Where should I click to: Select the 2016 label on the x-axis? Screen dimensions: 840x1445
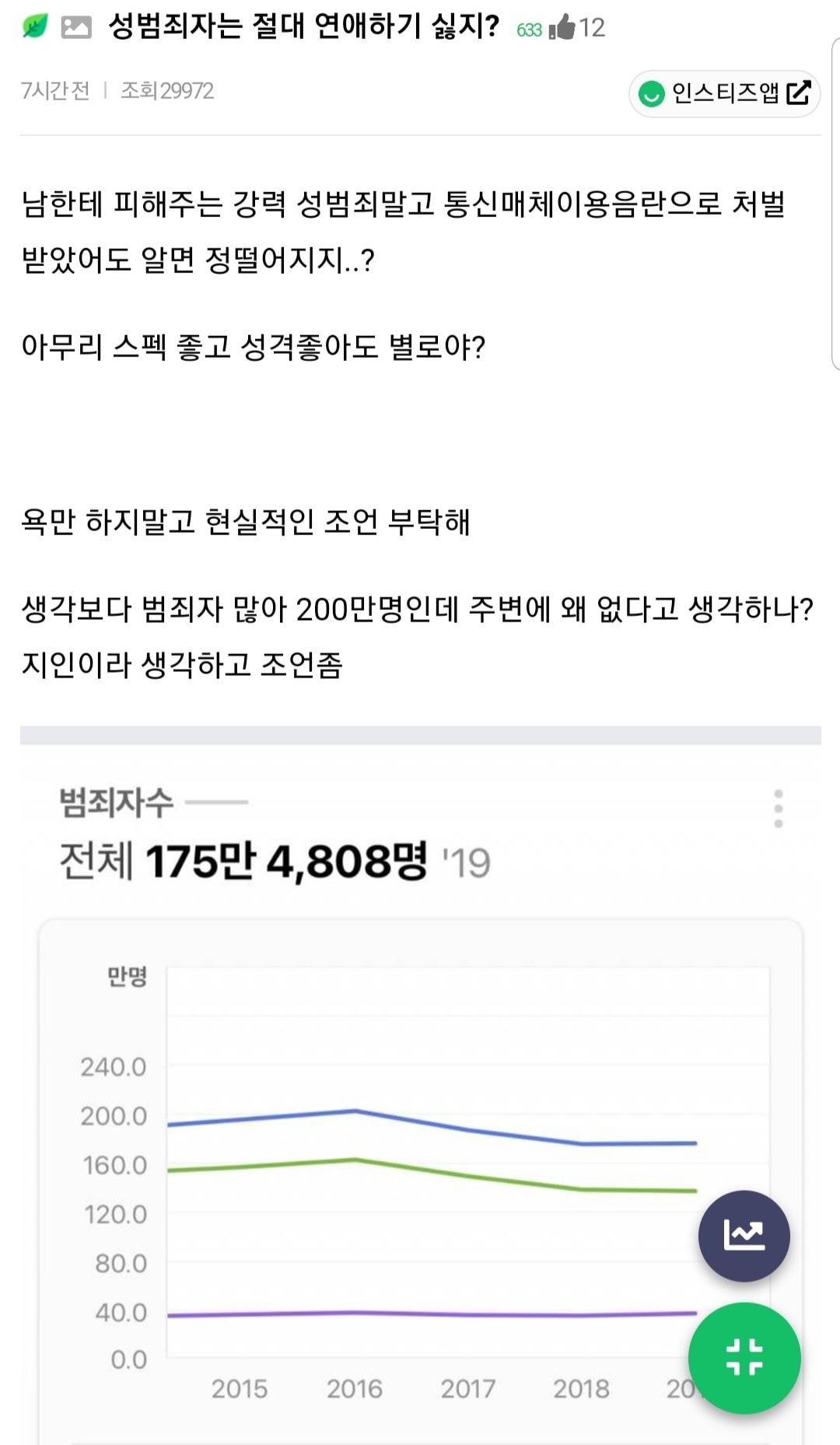[x=355, y=1388]
